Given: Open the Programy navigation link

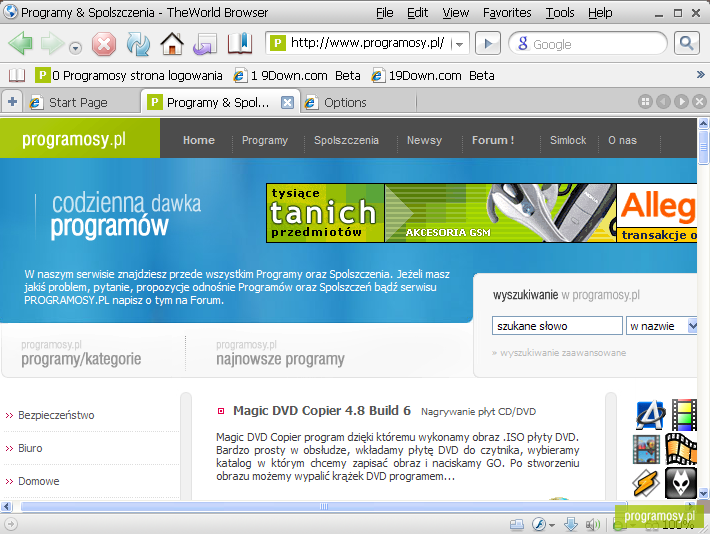Looking at the screenshot, I should [x=265, y=140].
